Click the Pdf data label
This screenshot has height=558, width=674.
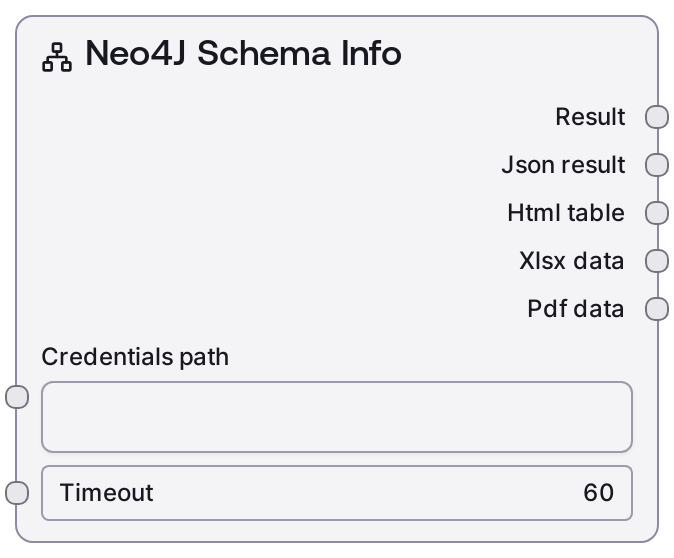[576, 309]
